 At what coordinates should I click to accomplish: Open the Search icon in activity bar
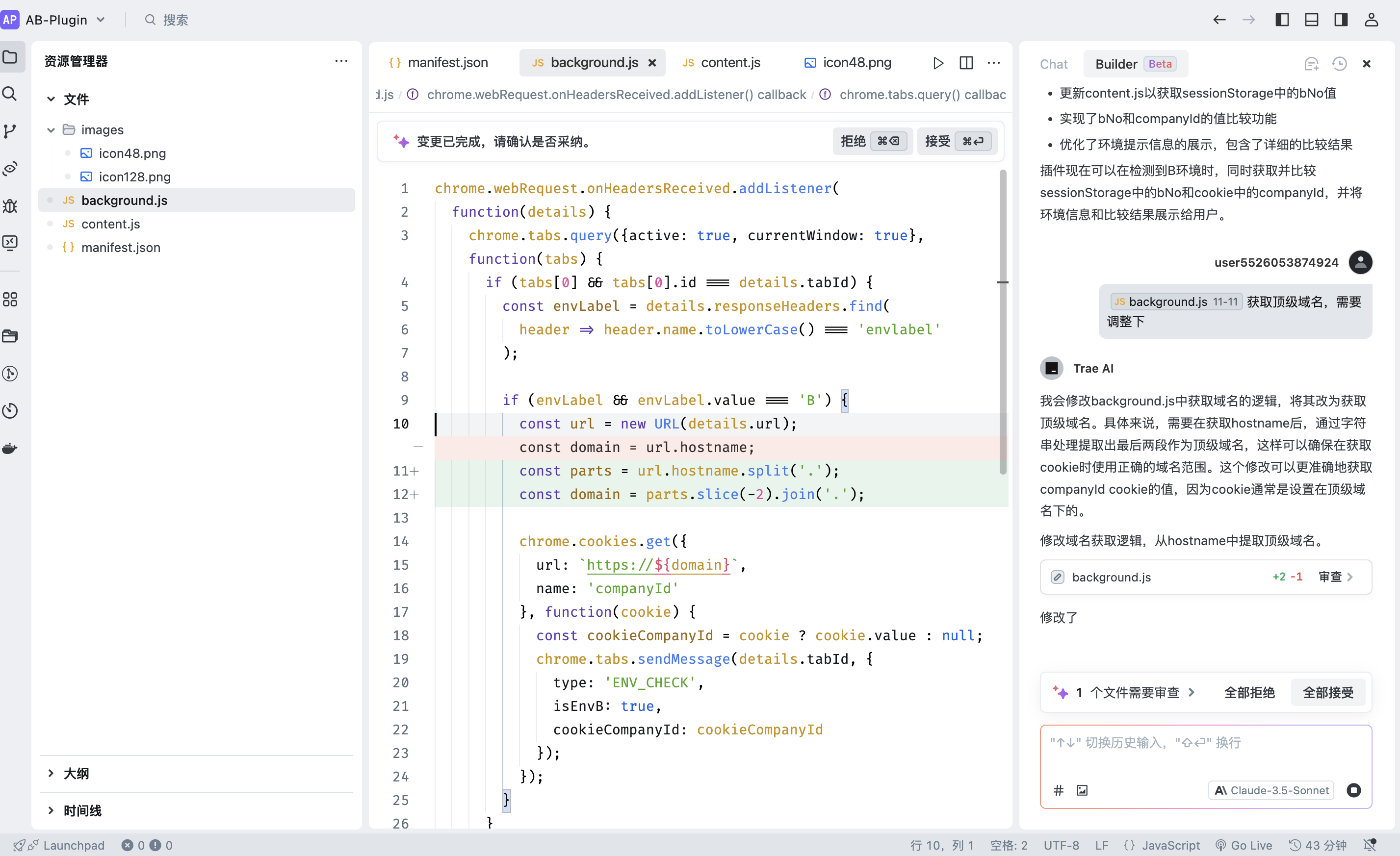click(10, 94)
